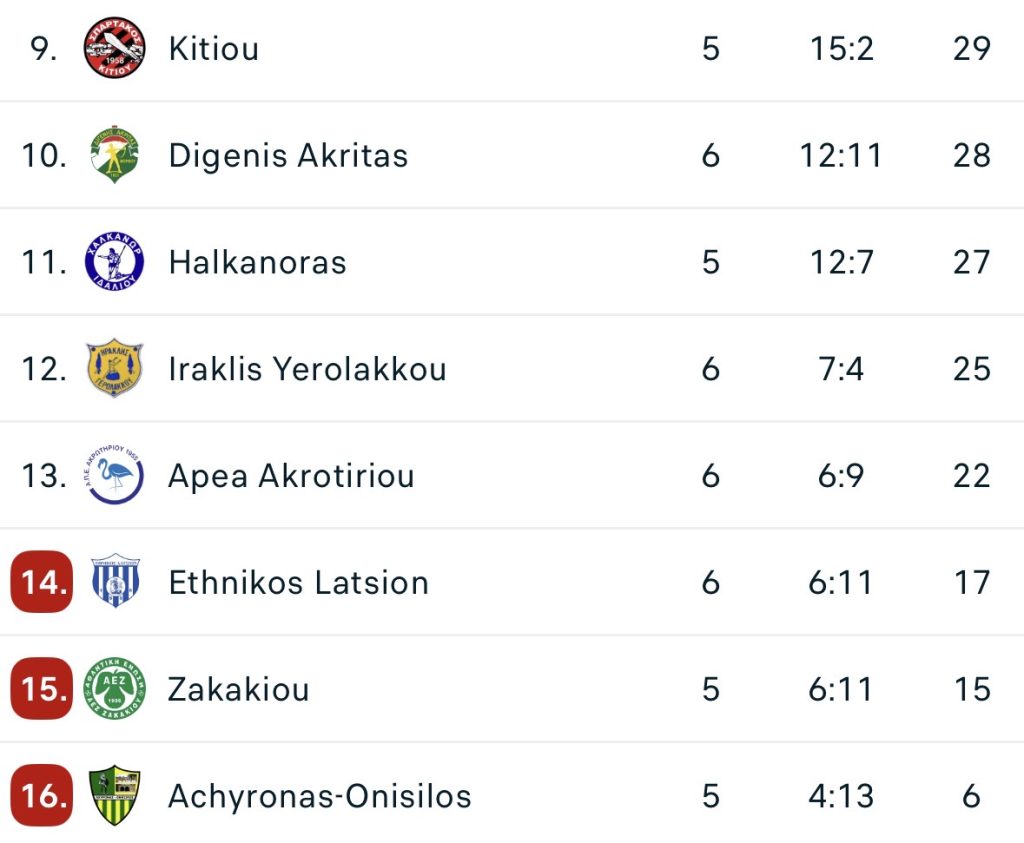Open the Zakakiou green circular logo
1024x843 pixels.
tap(114, 689)
